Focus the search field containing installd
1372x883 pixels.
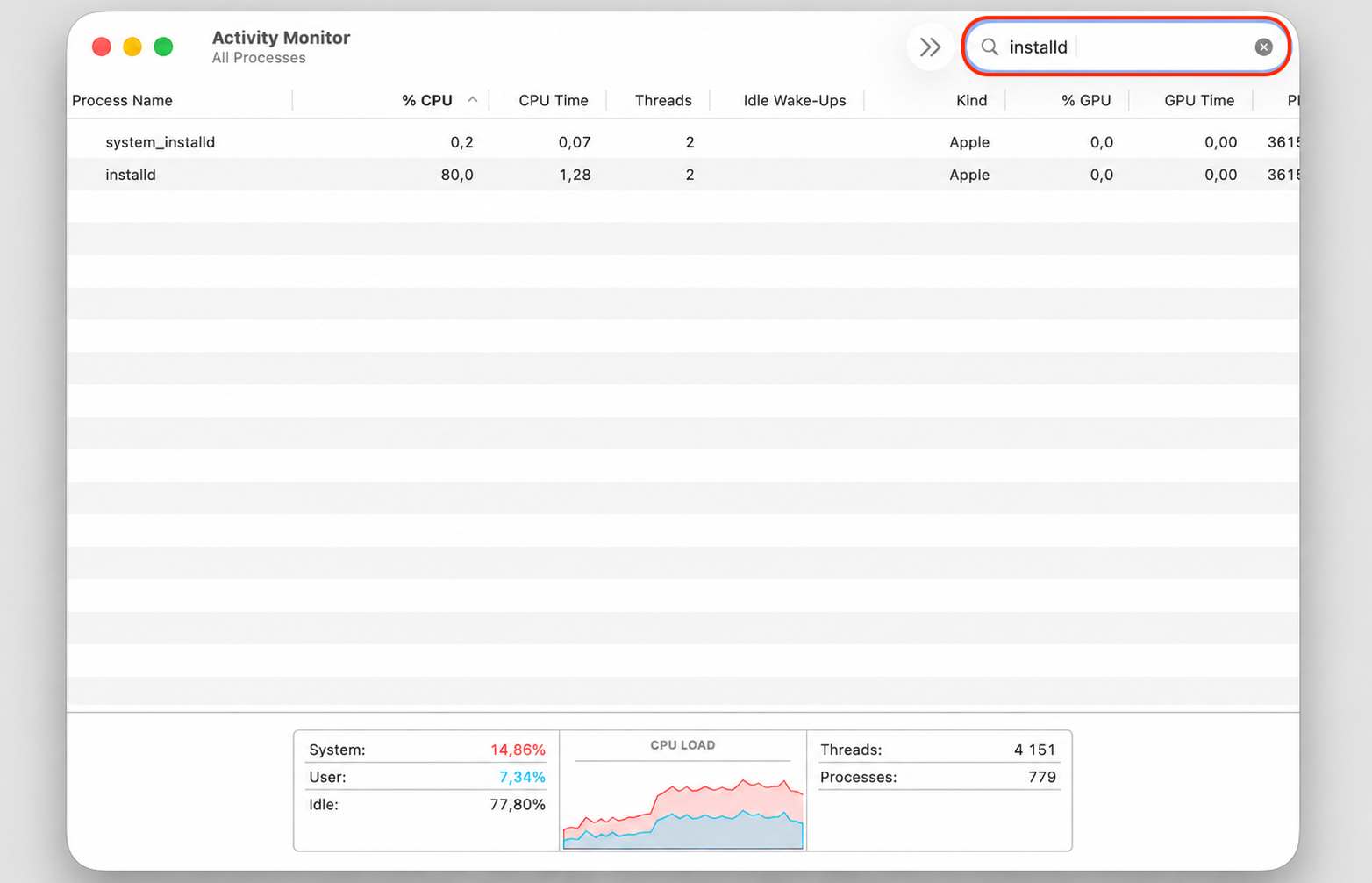(x=1126, y=47)
